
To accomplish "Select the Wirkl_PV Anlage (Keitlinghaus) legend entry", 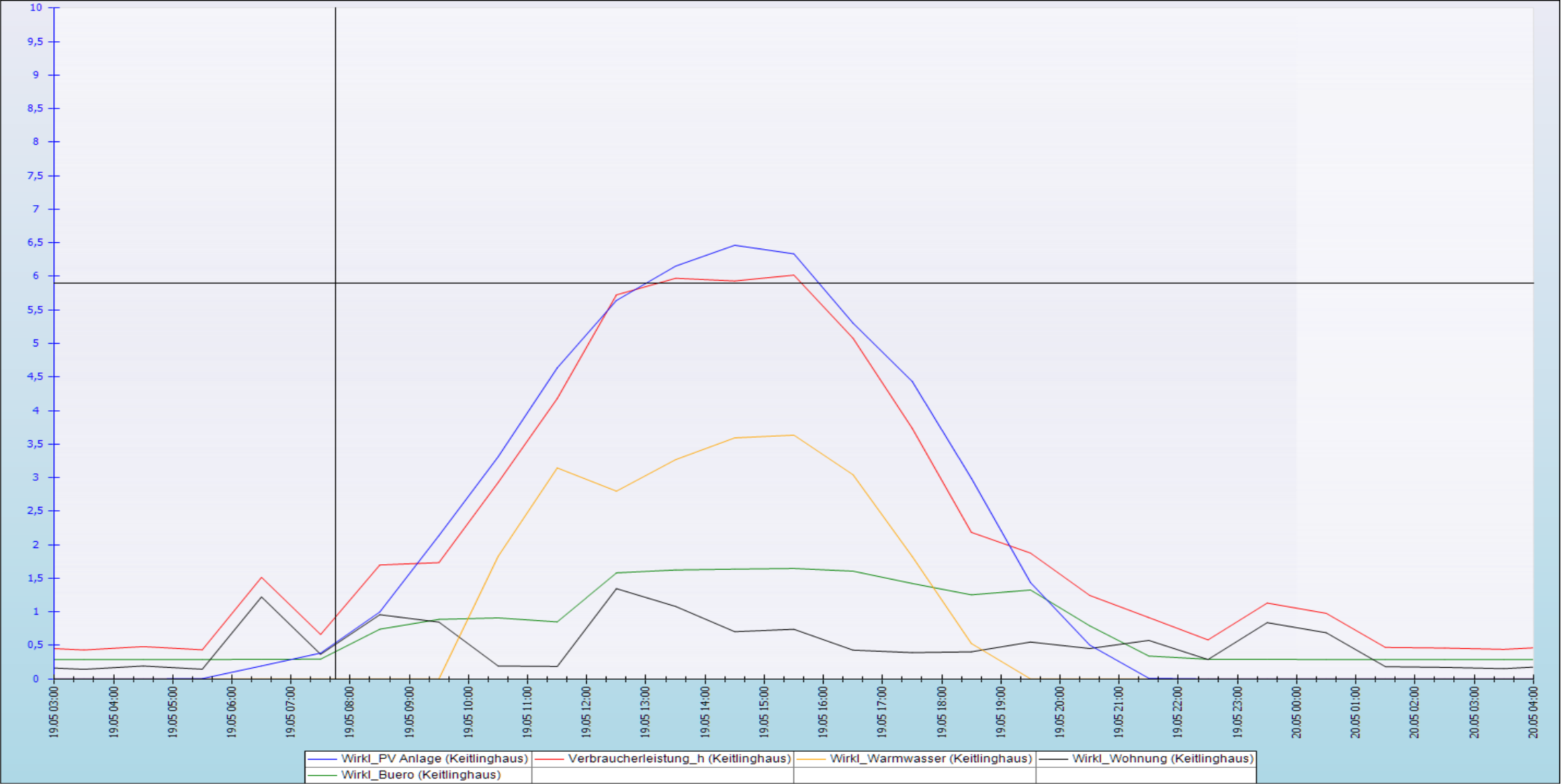I will tap(418, 759).
